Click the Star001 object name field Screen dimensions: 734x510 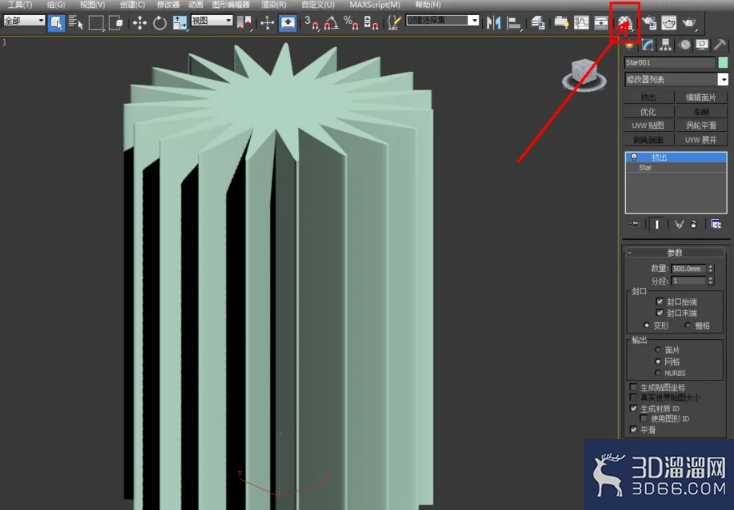tap(669, 62)
